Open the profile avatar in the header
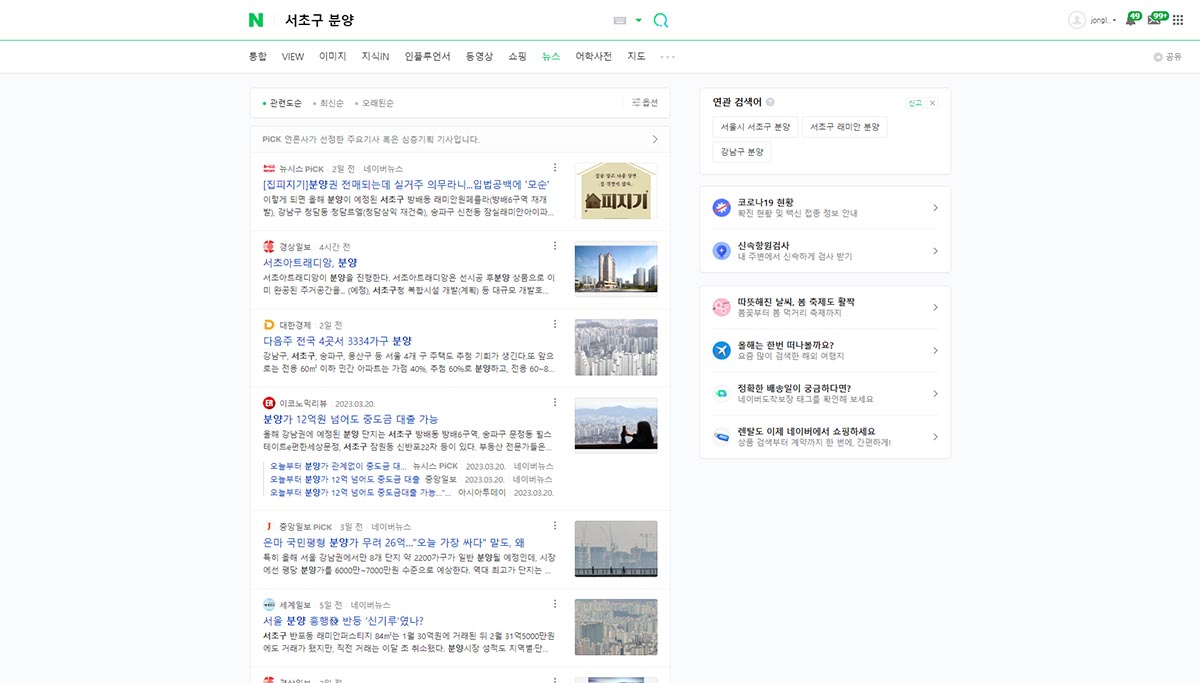Screen dimensions: 1200x683 click(1077, 20)
